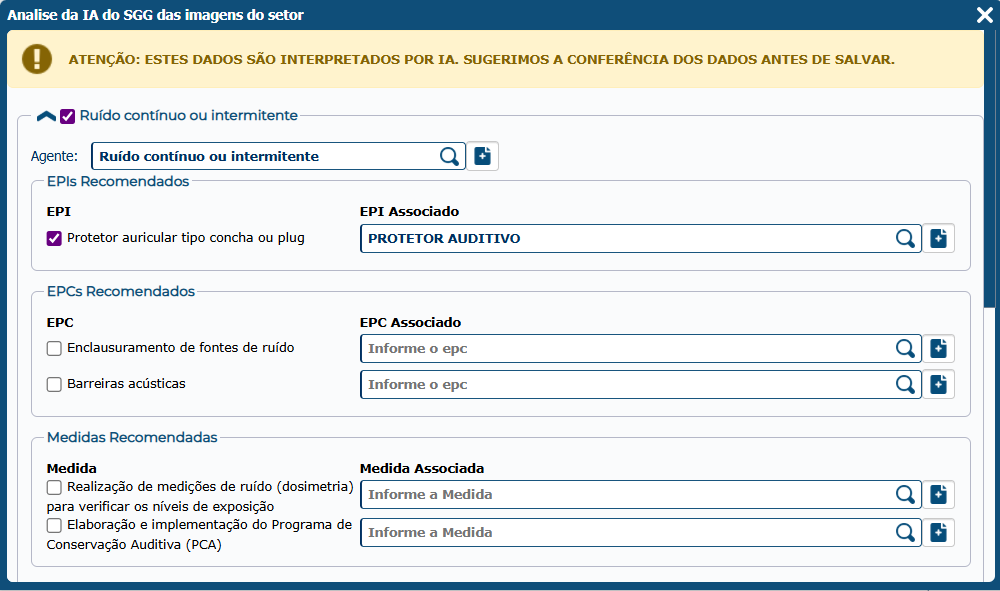This screenshot has height=591, width=1000.
Task: Search EPI in the PROTETOR AUDITIVO field
Action: pos(905,238)
